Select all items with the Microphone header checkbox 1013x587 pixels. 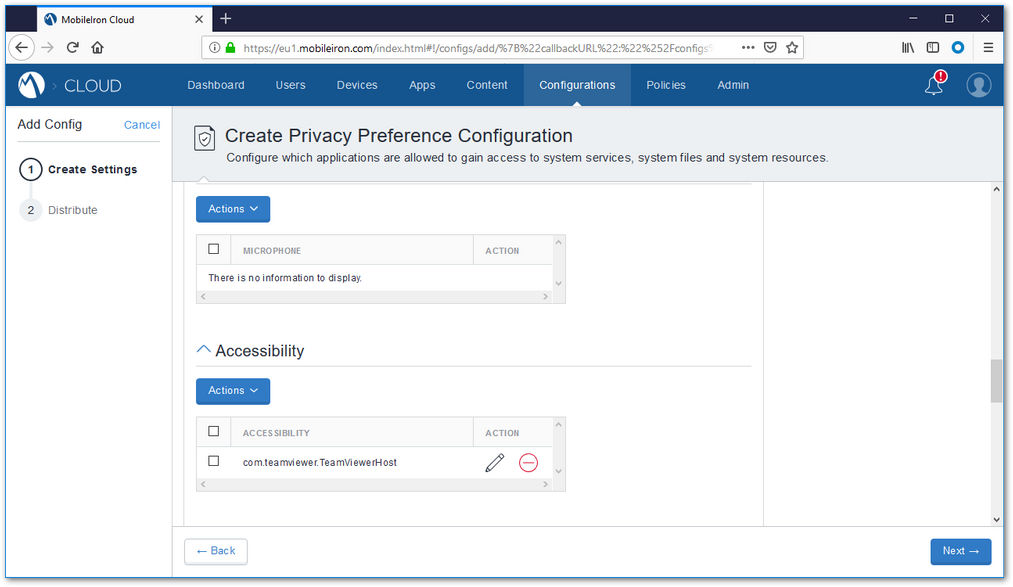pos(214,249)
